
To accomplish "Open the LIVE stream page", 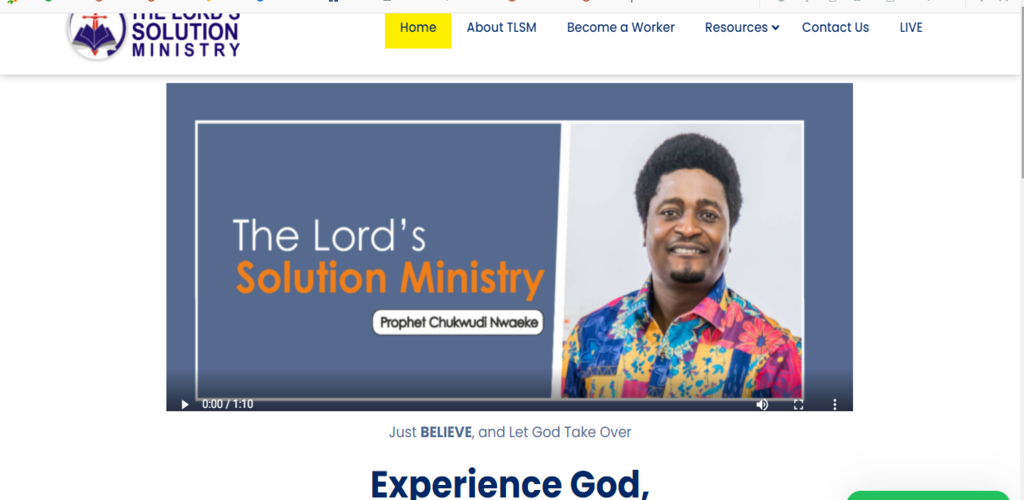I will pyautogui.click(x=911, y=27).
